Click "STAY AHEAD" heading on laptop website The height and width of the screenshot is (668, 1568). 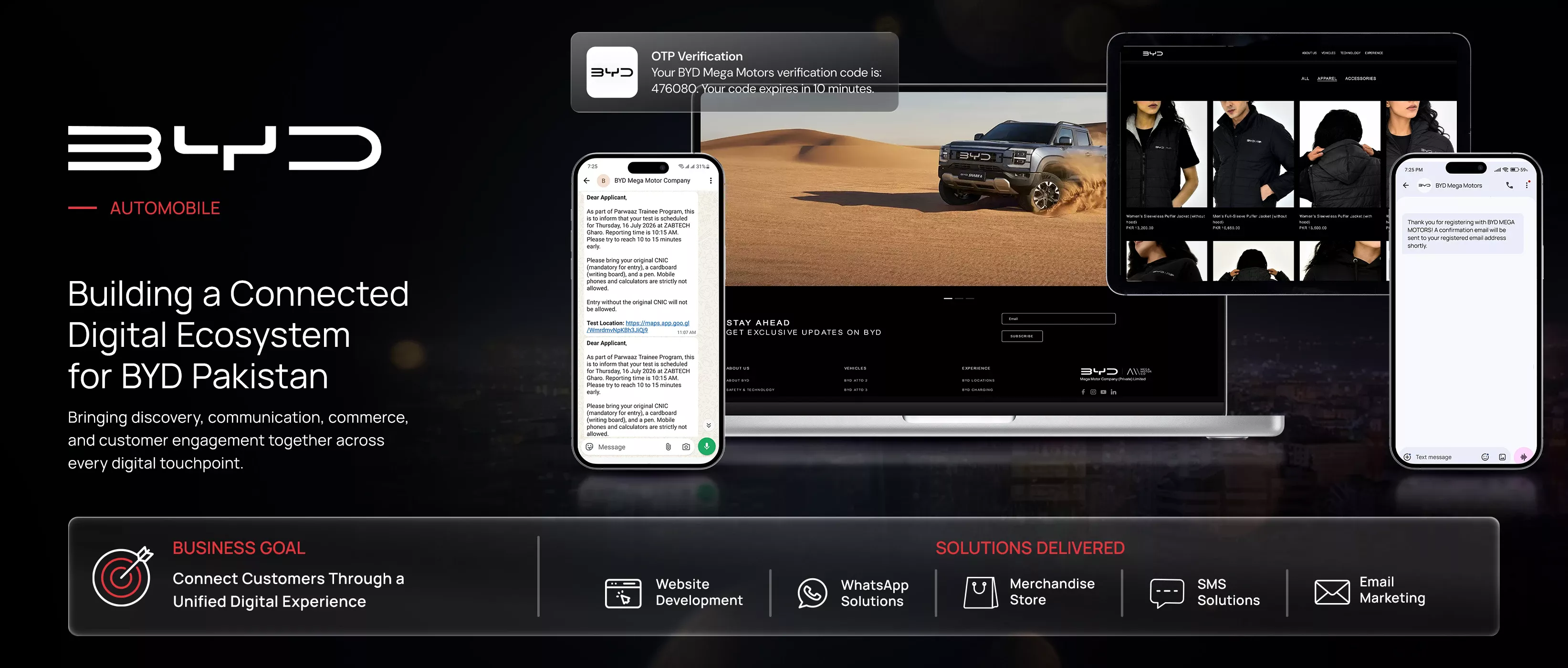(x=758, y=323)
